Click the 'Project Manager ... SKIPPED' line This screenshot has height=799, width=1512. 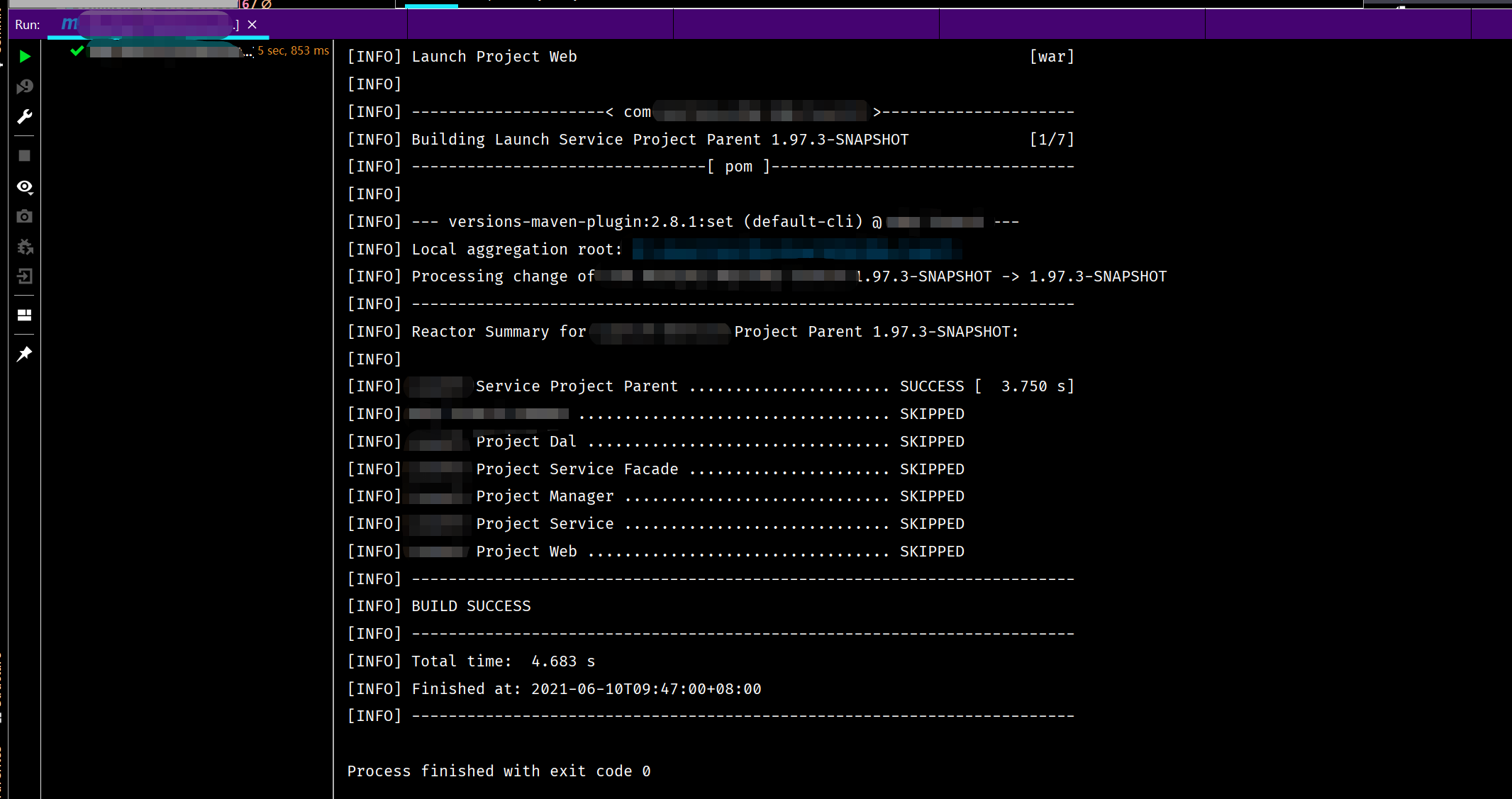tap(656, 496)
